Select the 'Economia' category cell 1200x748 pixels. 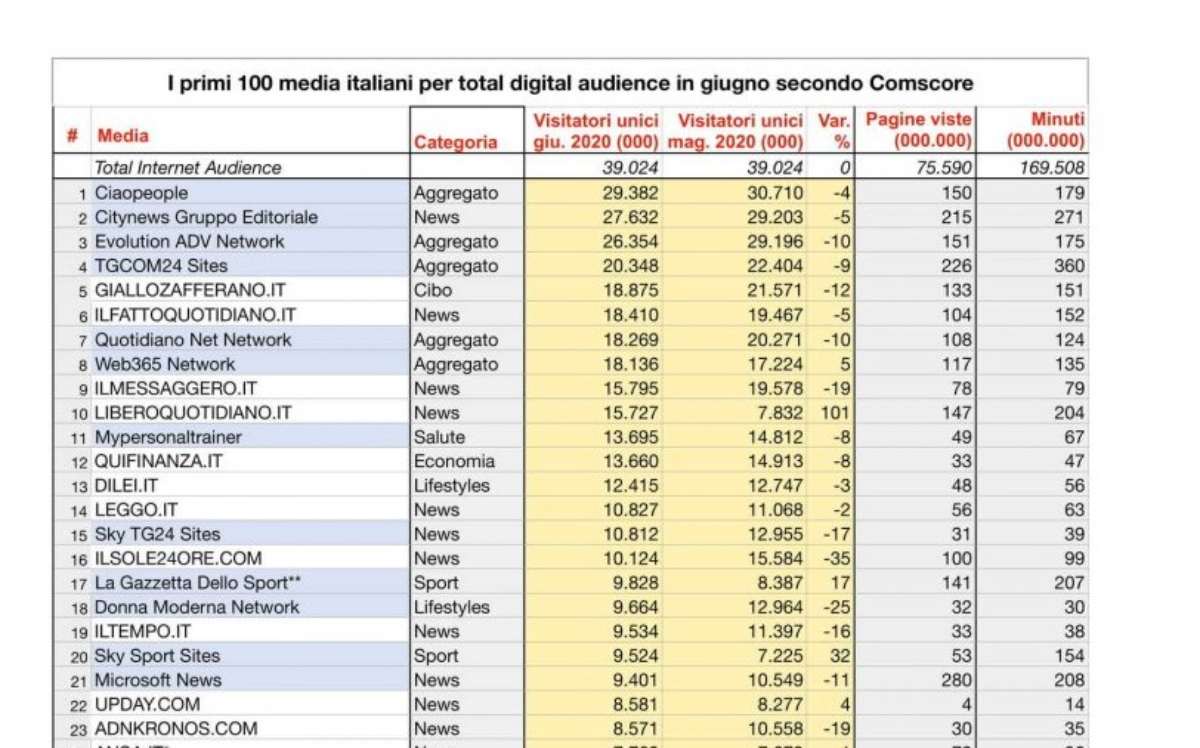point(454,461)
